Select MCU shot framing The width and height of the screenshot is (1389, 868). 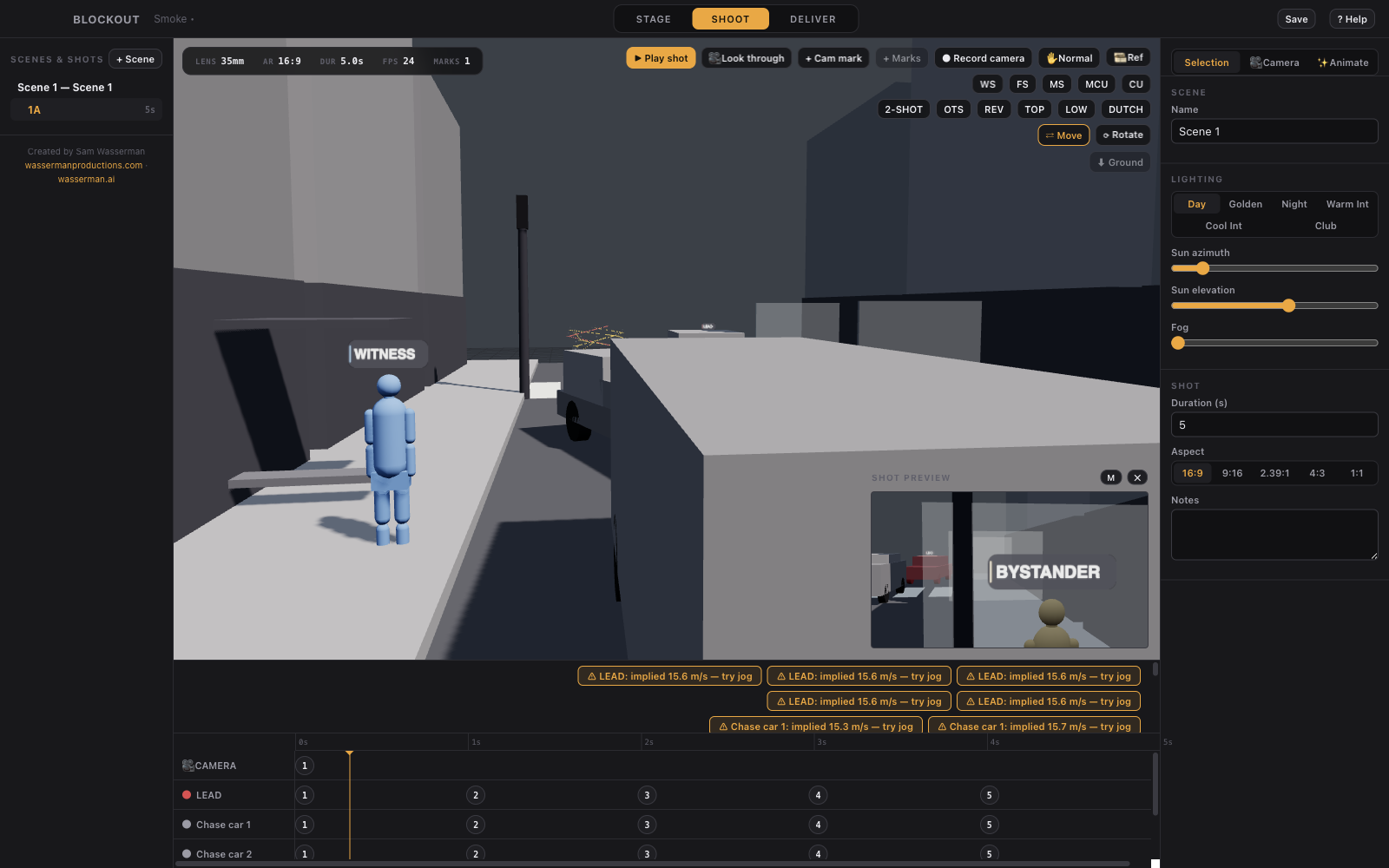[1096, 84]
